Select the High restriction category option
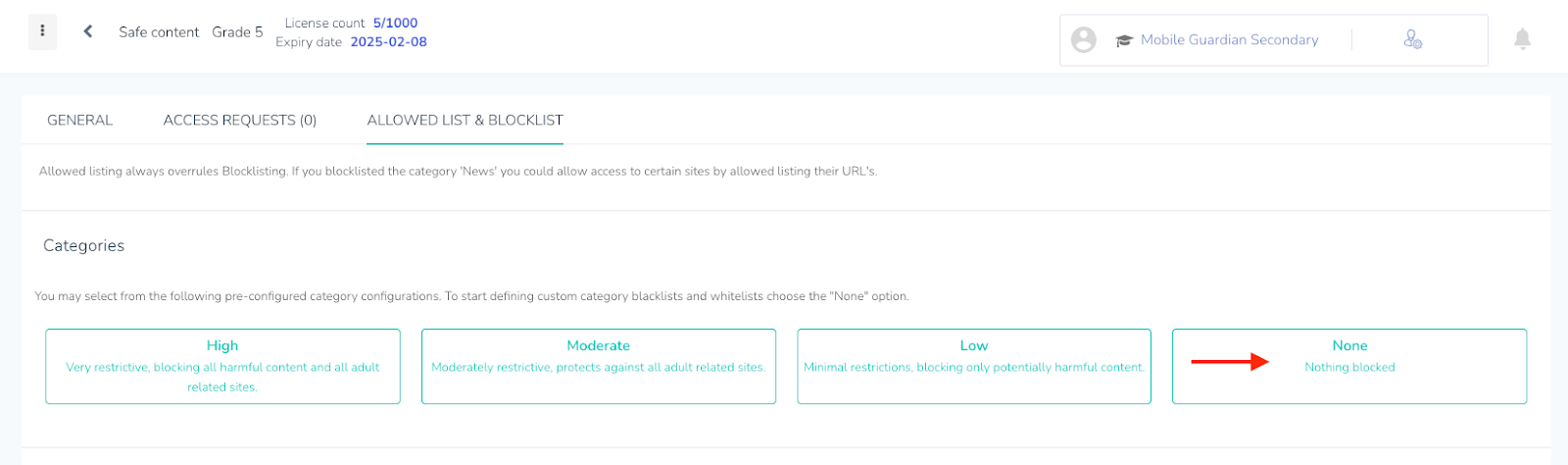Viewport: 1568px width, 465px height. pos(222,366)
